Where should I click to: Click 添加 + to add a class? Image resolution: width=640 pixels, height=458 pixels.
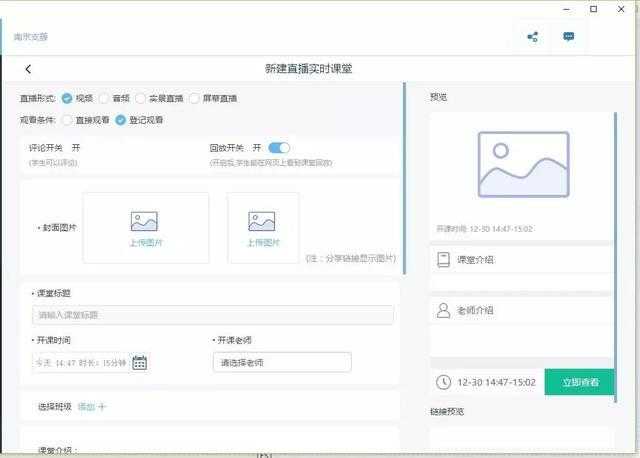pyautogui.click(x=92, y=406)
